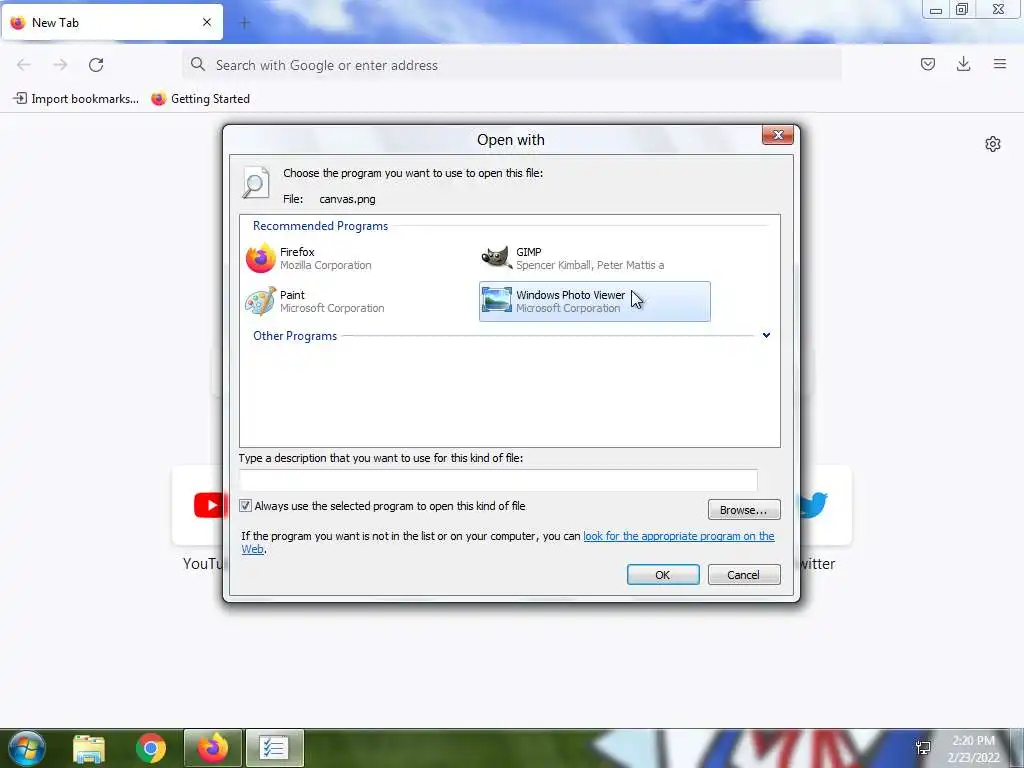The height and width of the screenshot is (768, 1024).
Task: Open the Firefox hamburger menu
Action: pyautogui.click(x=999, y=64)
